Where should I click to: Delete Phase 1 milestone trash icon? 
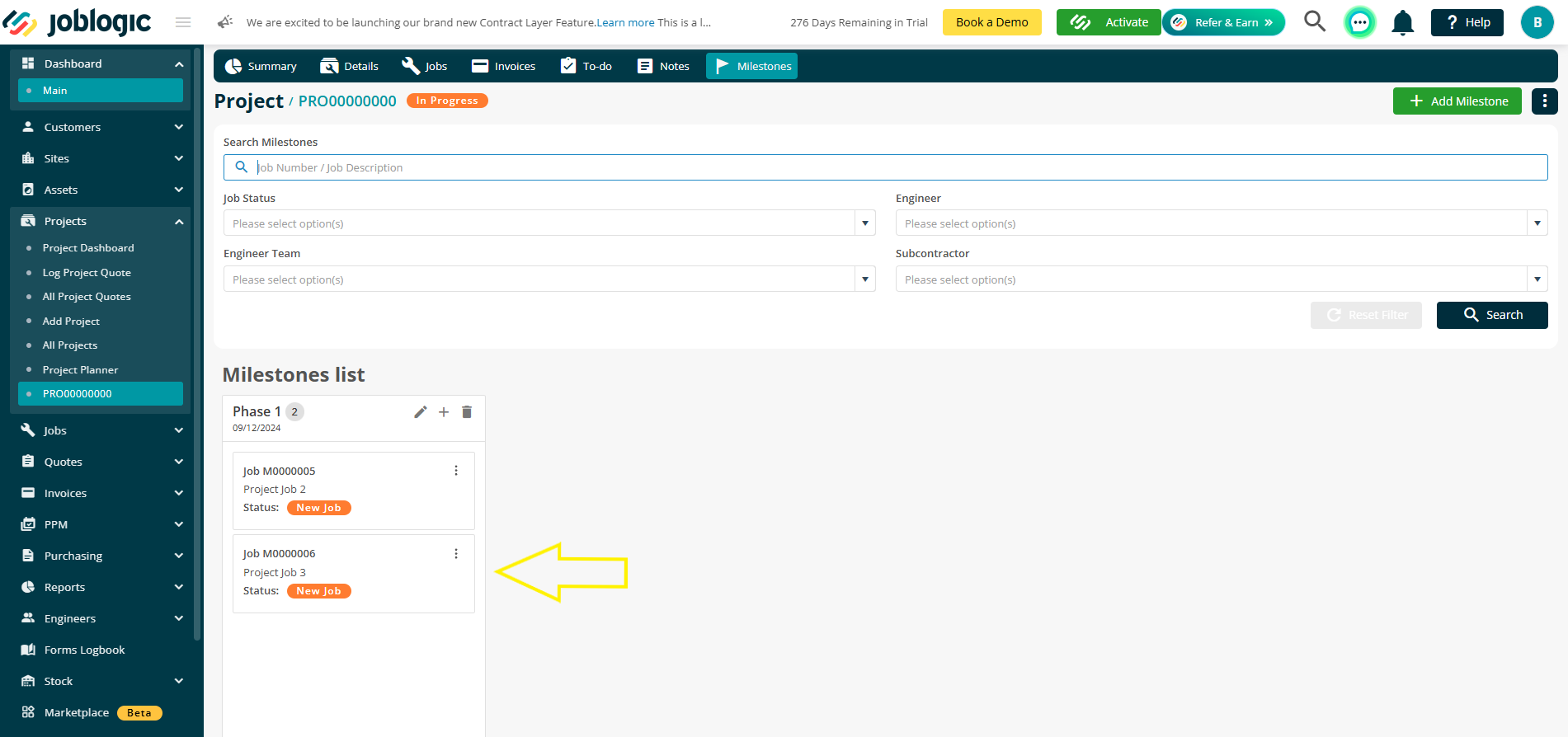click(467, 412)
